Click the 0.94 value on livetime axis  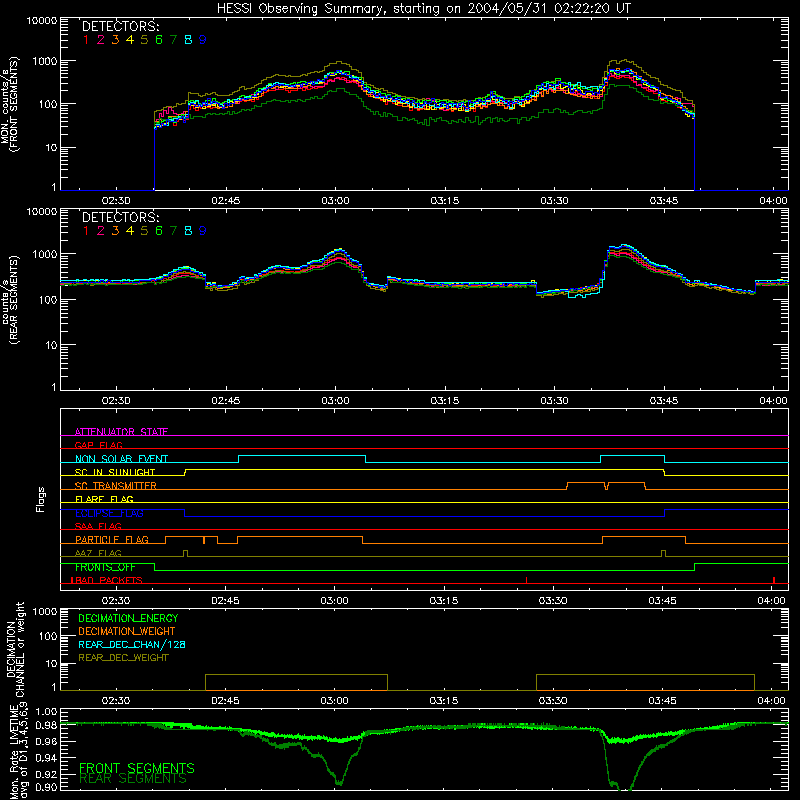click(x=46, y=758)
